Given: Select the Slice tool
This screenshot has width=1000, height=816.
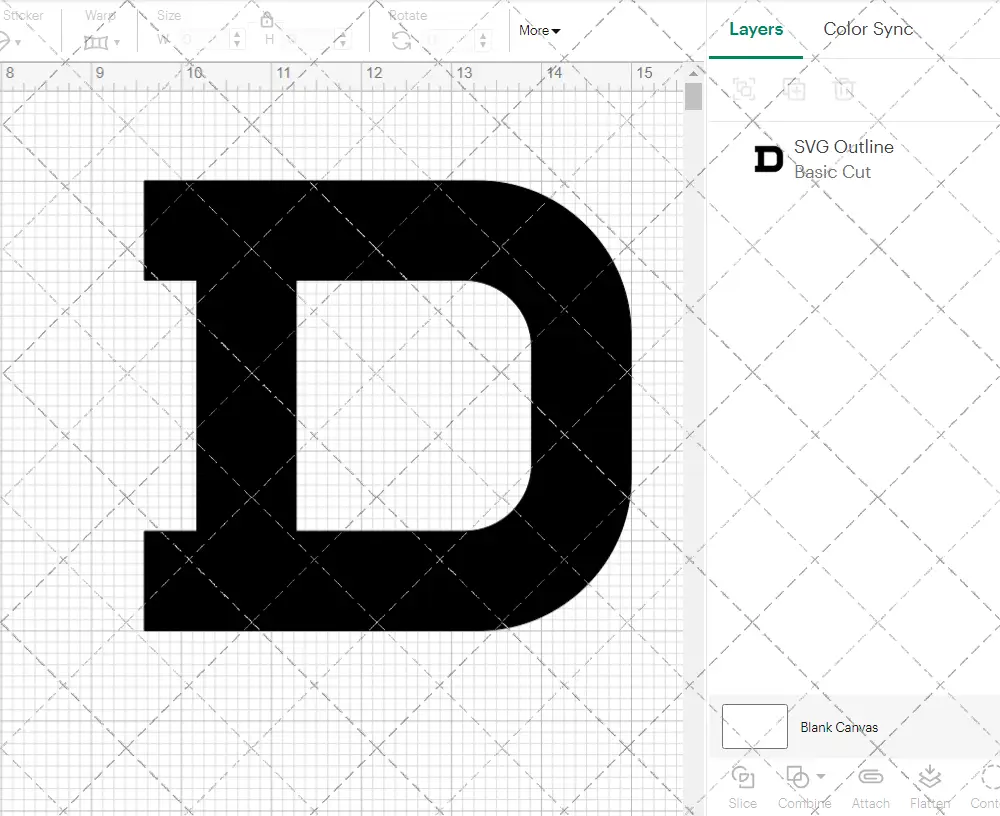Looking at the screenshot, I should coord(742,786).
